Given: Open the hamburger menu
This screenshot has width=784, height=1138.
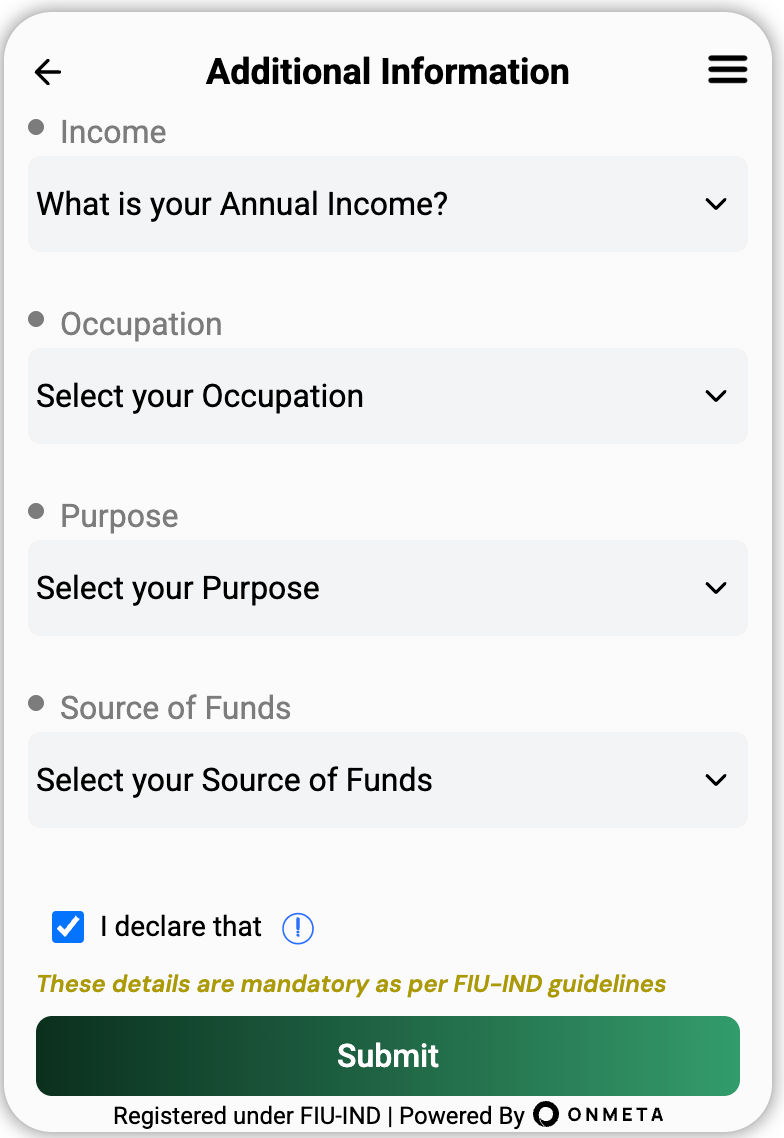Looking at the screenshot, I should click(x=727, y=69).
